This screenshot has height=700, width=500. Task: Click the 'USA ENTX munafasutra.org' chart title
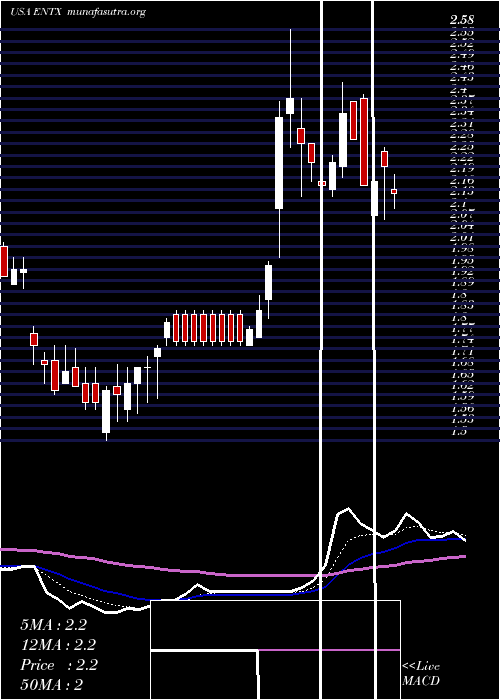coord(78,12)
